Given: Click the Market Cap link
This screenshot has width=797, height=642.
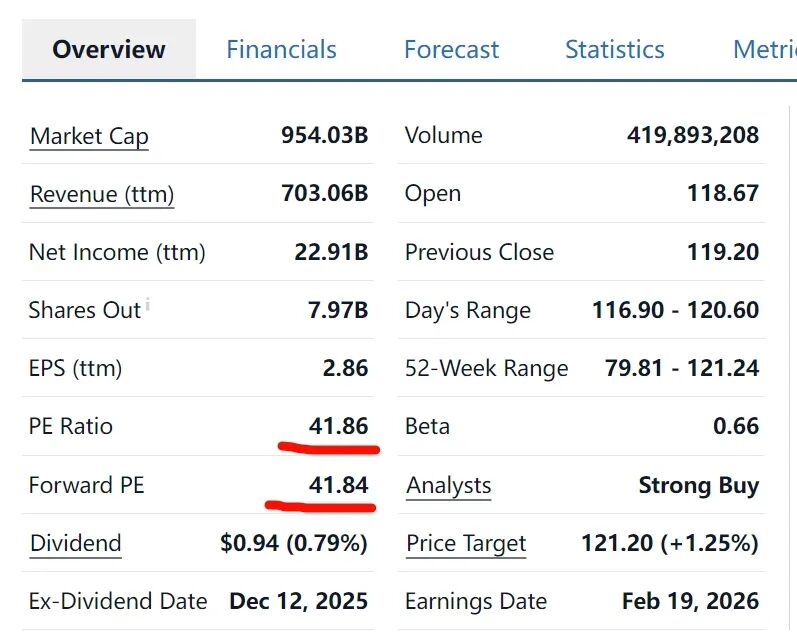Looking at the screenshot, I should pos(89,136).
